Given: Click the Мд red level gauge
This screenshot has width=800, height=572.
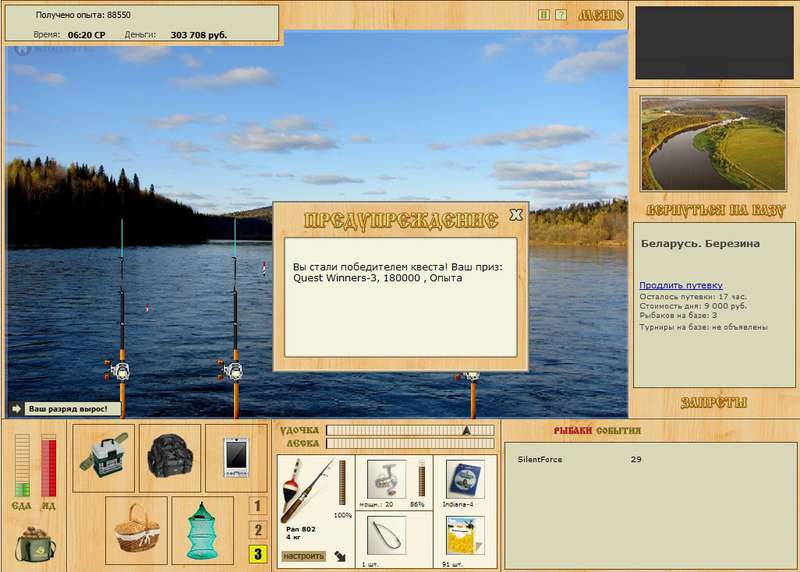Looking at the screenshot, I should click(48, 465).
